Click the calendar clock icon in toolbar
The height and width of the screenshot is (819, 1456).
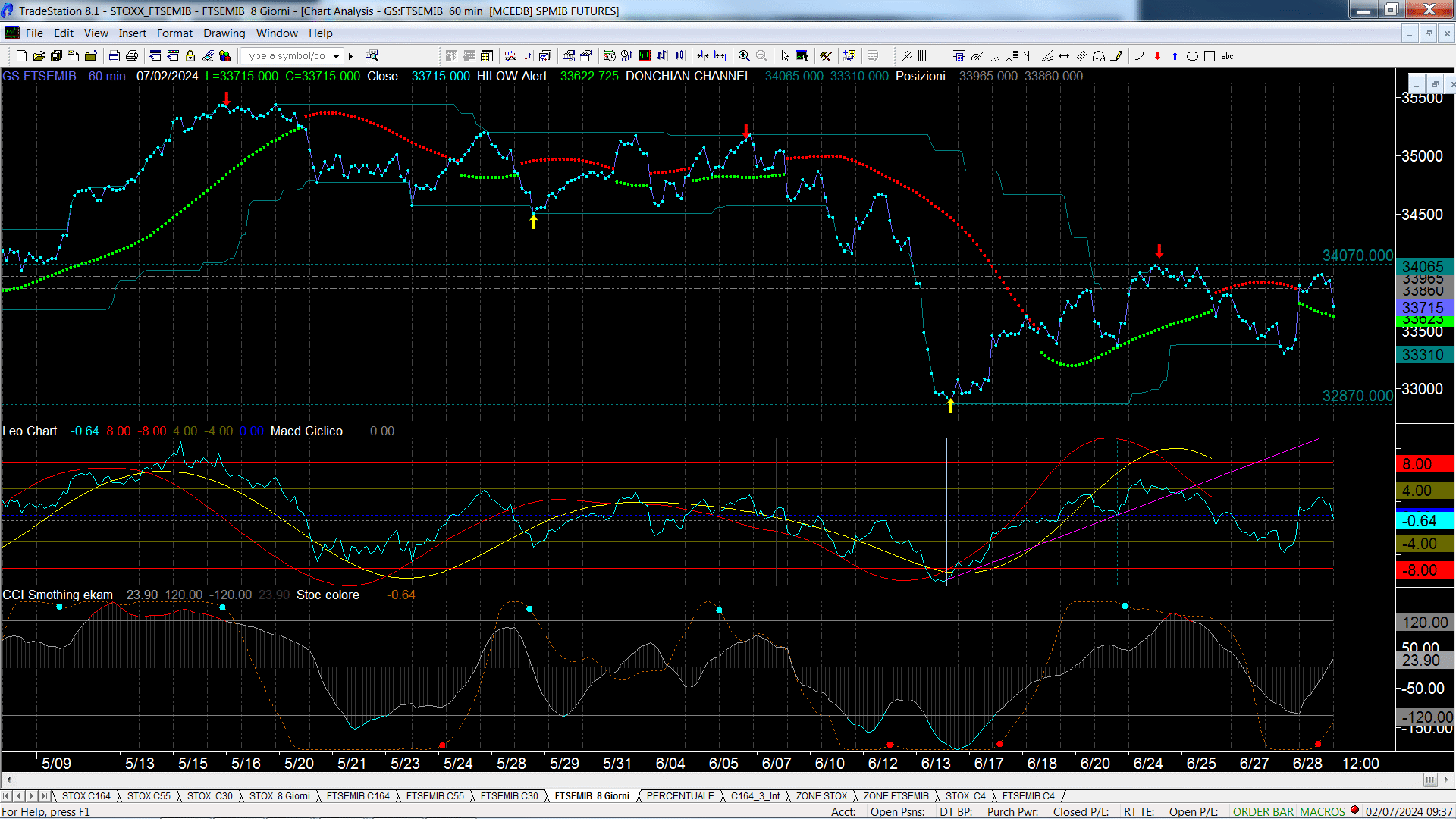pyautogui.click(x=609, y=56)
